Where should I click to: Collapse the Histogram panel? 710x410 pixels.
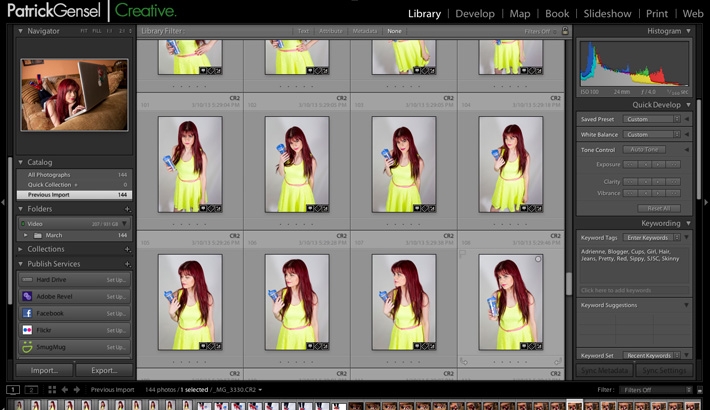(688, 31)
